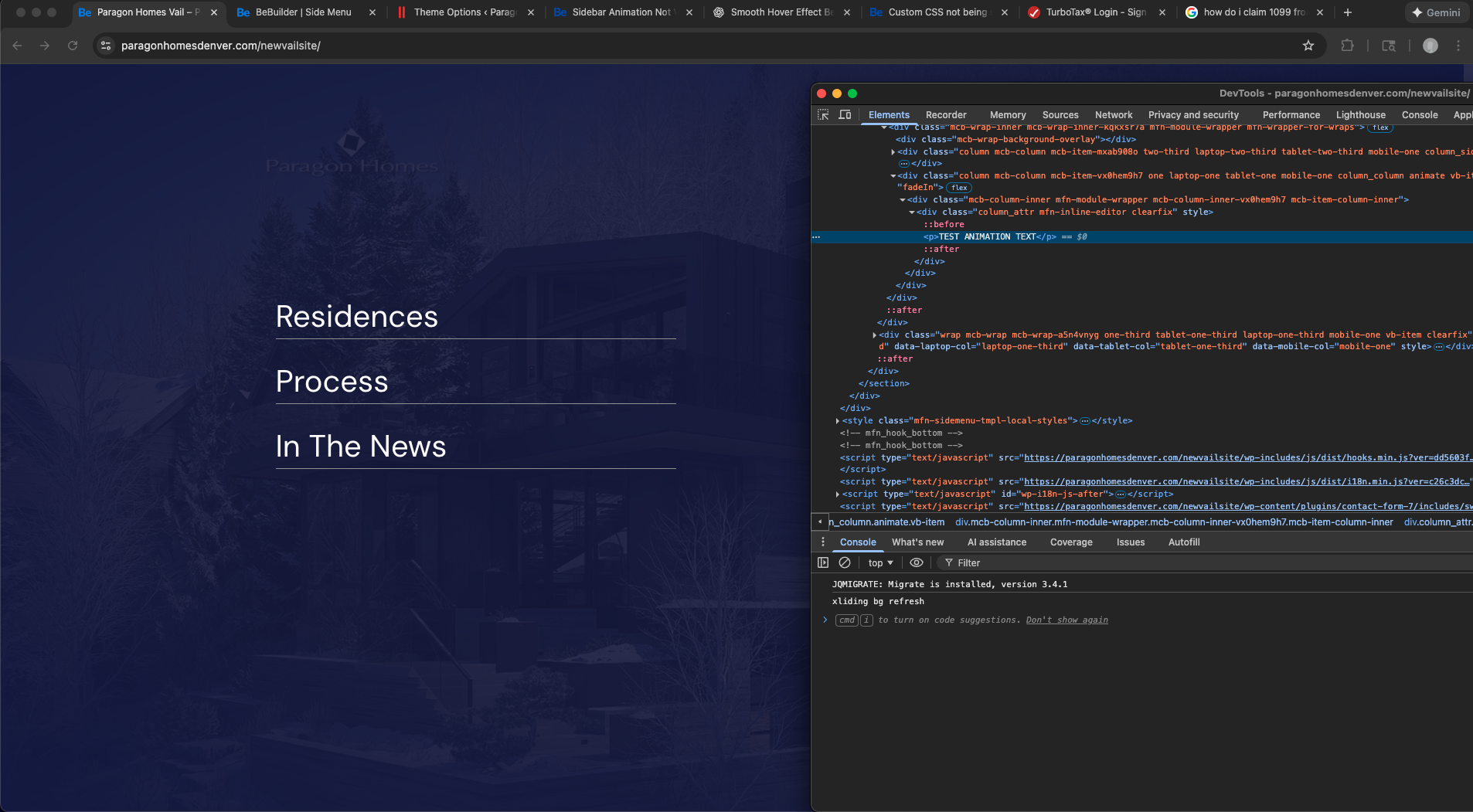
Task: Open the Gemini button in tab bar
Action: click(x=1435, y=12)
